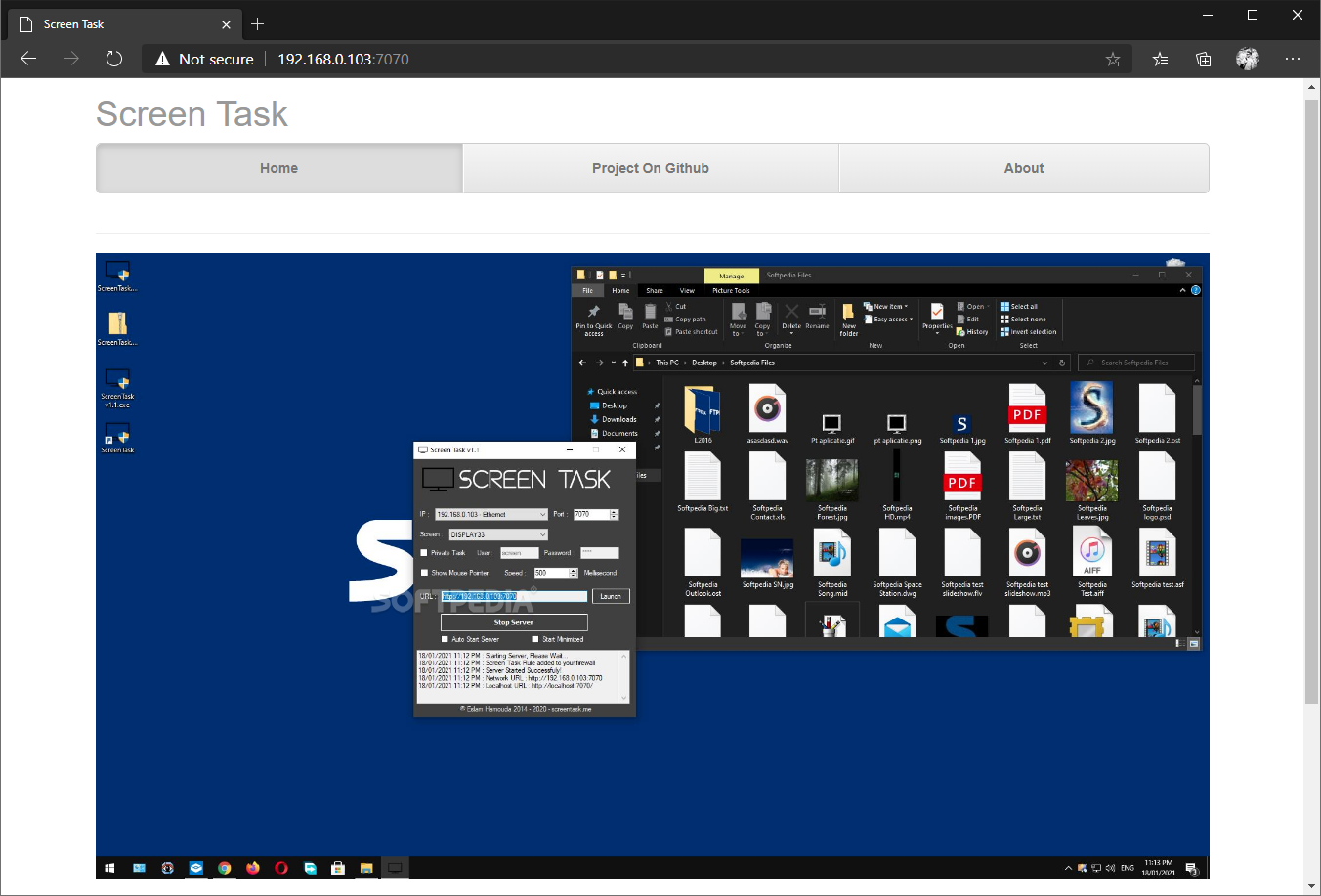Open the browser settings ellipsis menu
Viewport: 1321px width, 896px height.
(x=1293, y=59)
